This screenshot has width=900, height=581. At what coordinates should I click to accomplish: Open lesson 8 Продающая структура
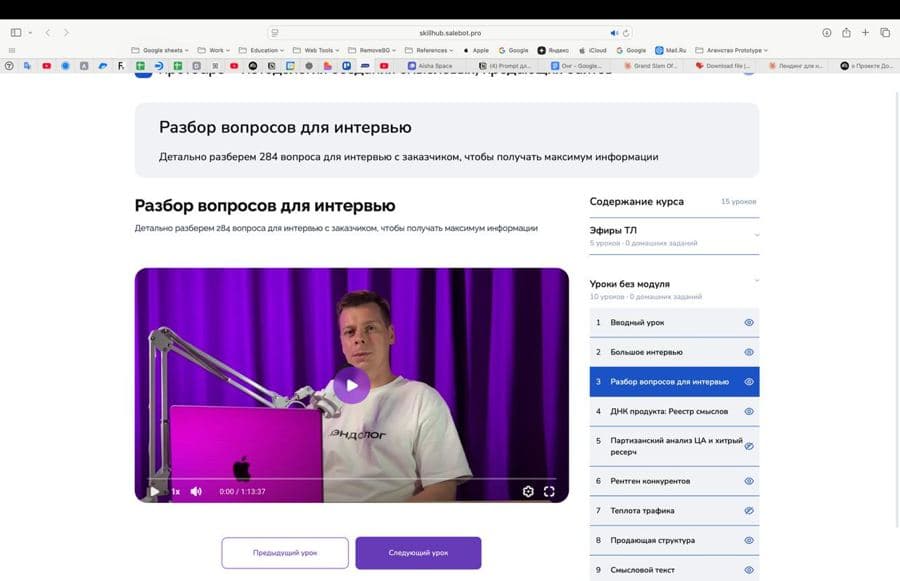[674, 540]
